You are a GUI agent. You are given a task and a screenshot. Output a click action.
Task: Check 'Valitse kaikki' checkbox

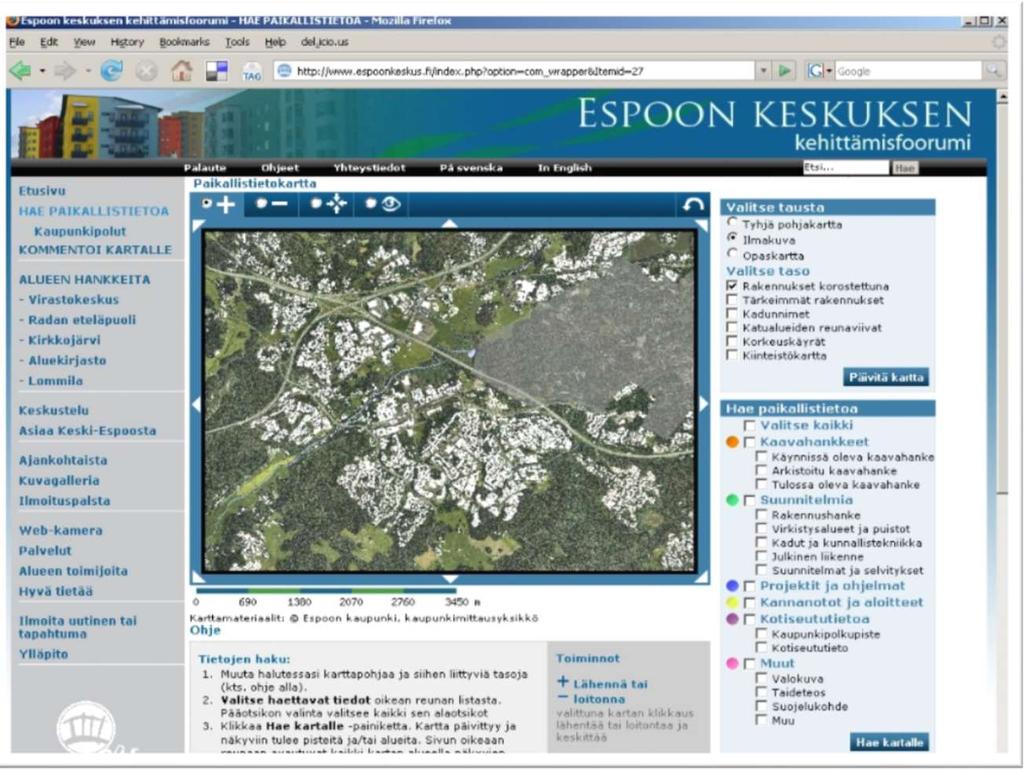click(x=750, y=426)
